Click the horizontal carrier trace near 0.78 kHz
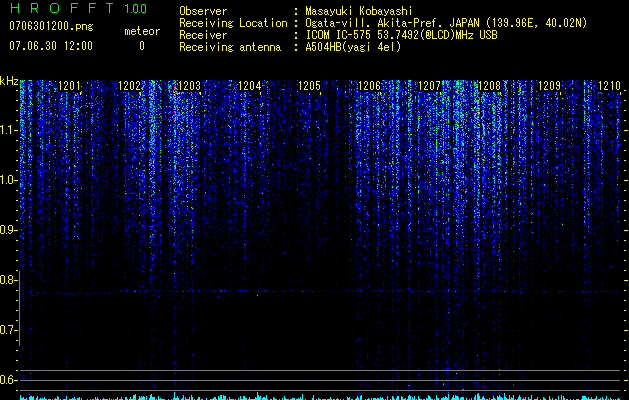Viewport: 629px width, 400px height. point(321,292)
